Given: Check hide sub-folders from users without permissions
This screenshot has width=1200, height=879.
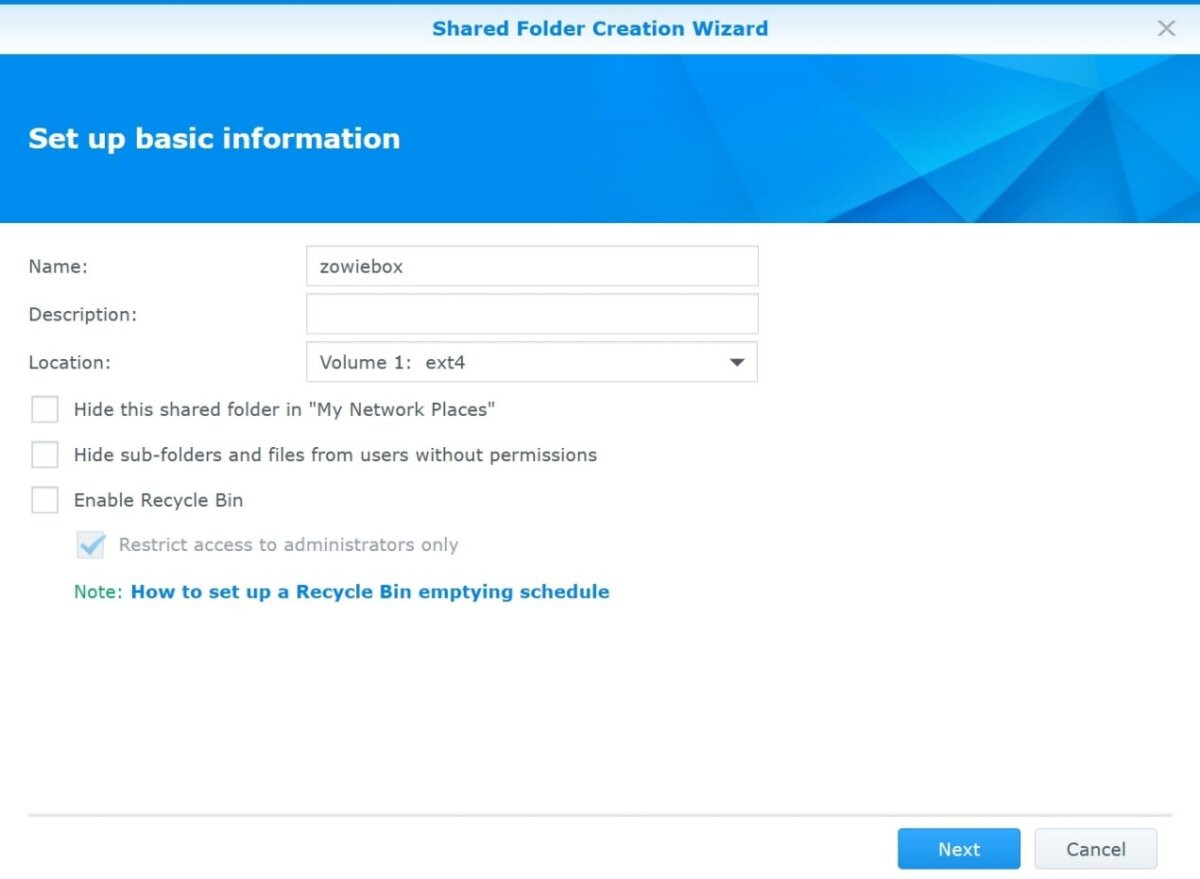Looking at the screenshot, I should (x=44, y=454).
